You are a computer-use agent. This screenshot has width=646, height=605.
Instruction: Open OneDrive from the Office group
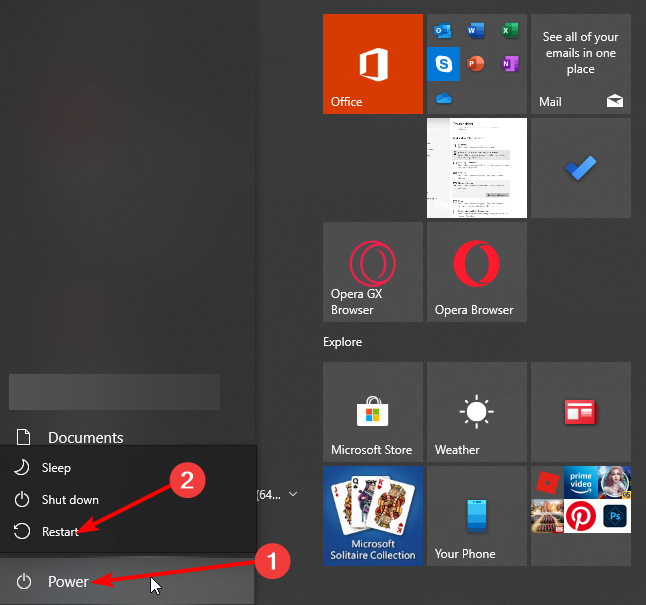pyautogui.click(x=444, y=98)
